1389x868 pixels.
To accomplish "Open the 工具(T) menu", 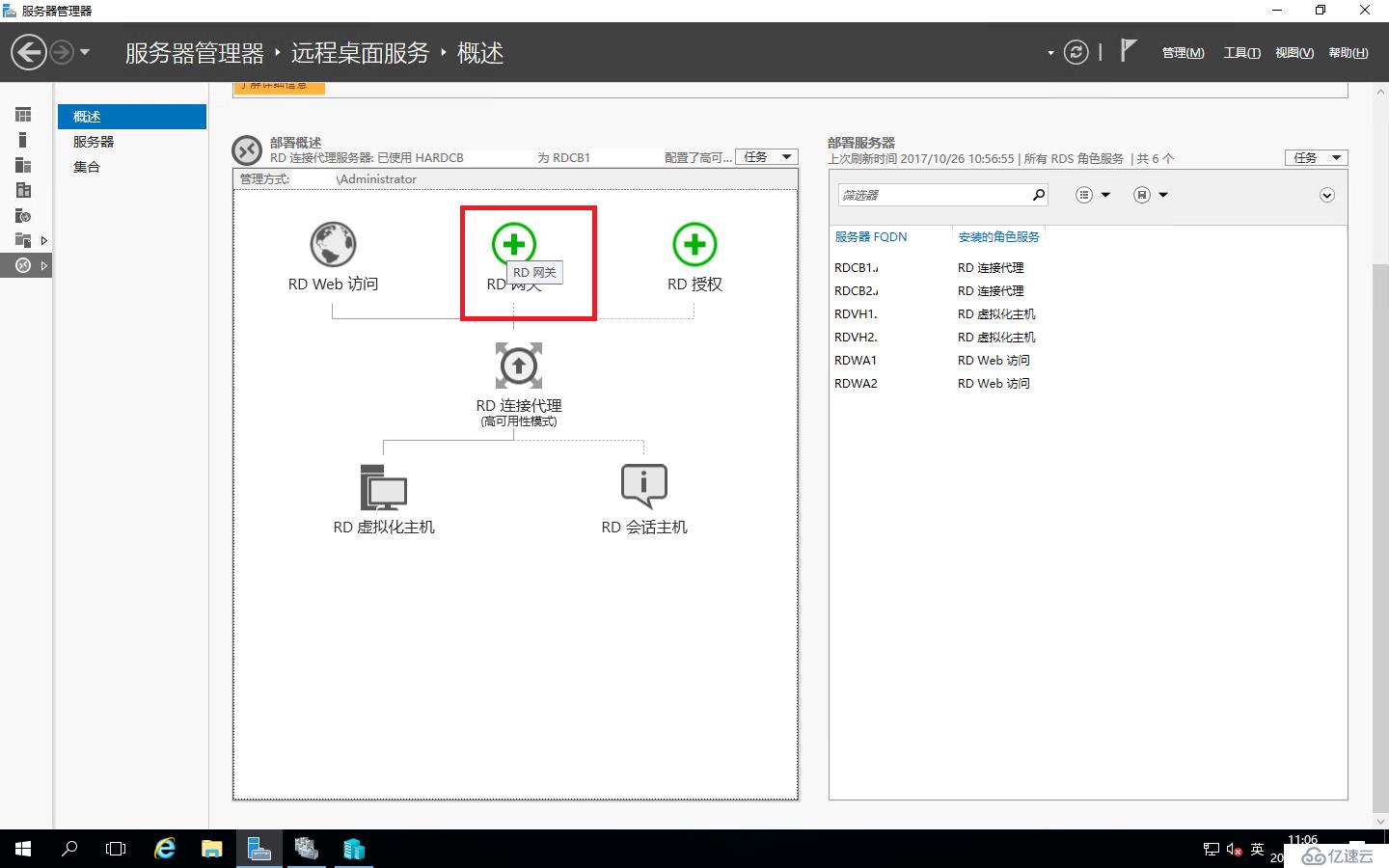I will point(1241,53).
